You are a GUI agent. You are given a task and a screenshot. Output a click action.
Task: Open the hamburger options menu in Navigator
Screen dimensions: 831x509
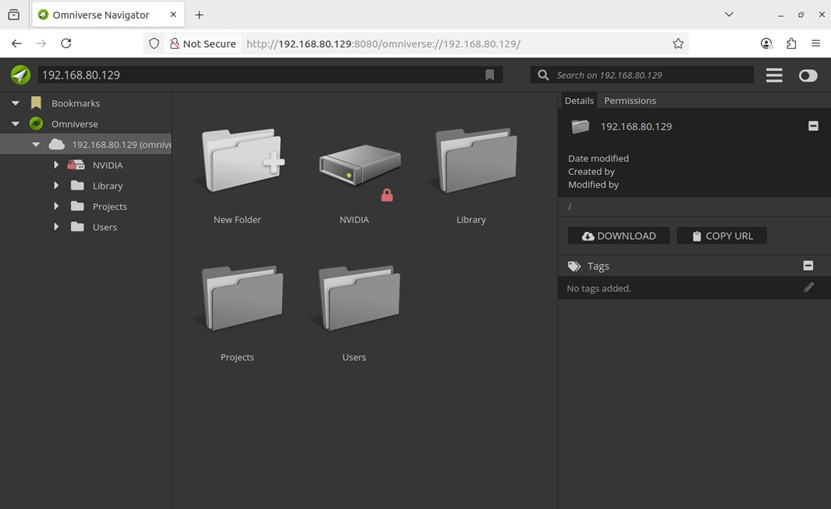coord(774,75)
